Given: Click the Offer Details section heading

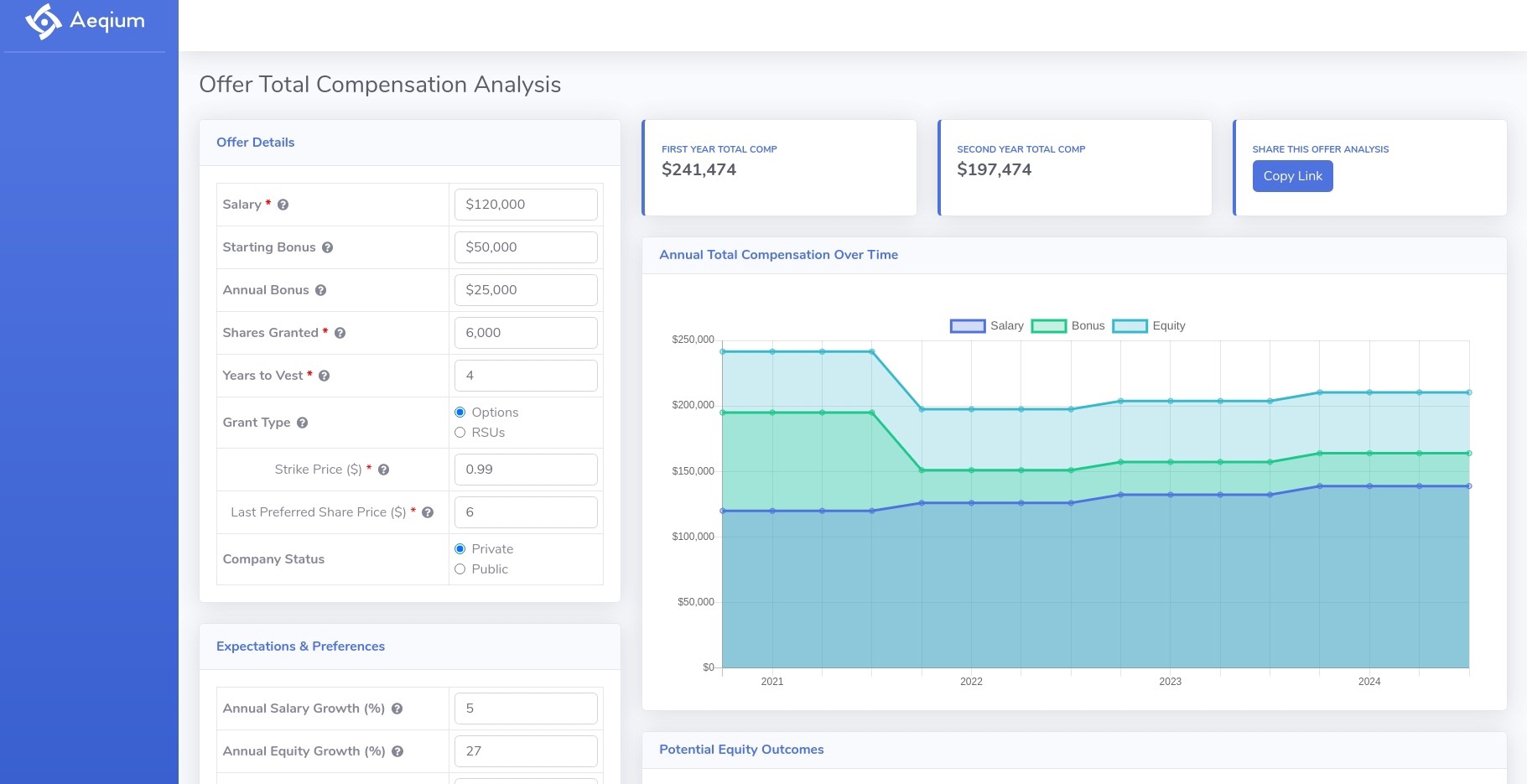Looking at the screenshot, I should coord(256,143).
